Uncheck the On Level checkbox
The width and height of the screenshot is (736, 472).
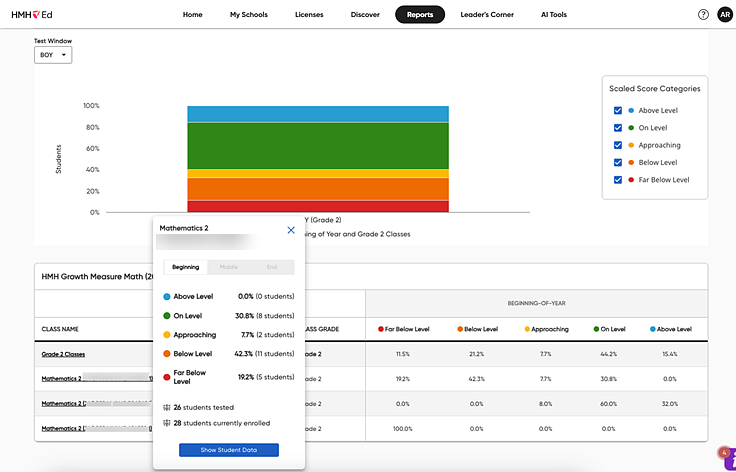618,128
